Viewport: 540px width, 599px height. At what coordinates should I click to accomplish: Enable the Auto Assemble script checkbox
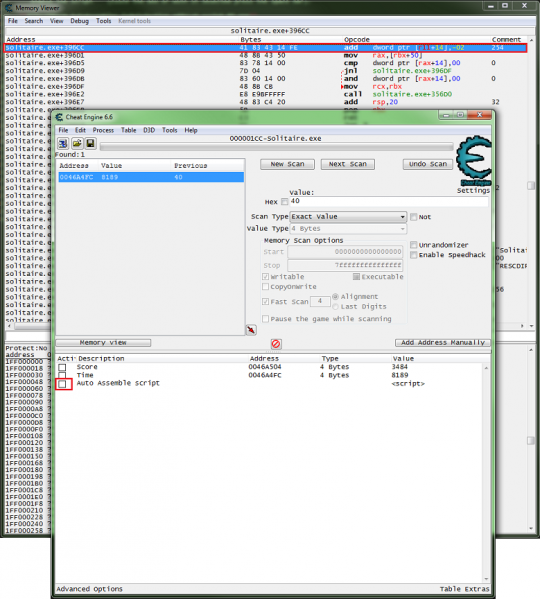[63, 384]
